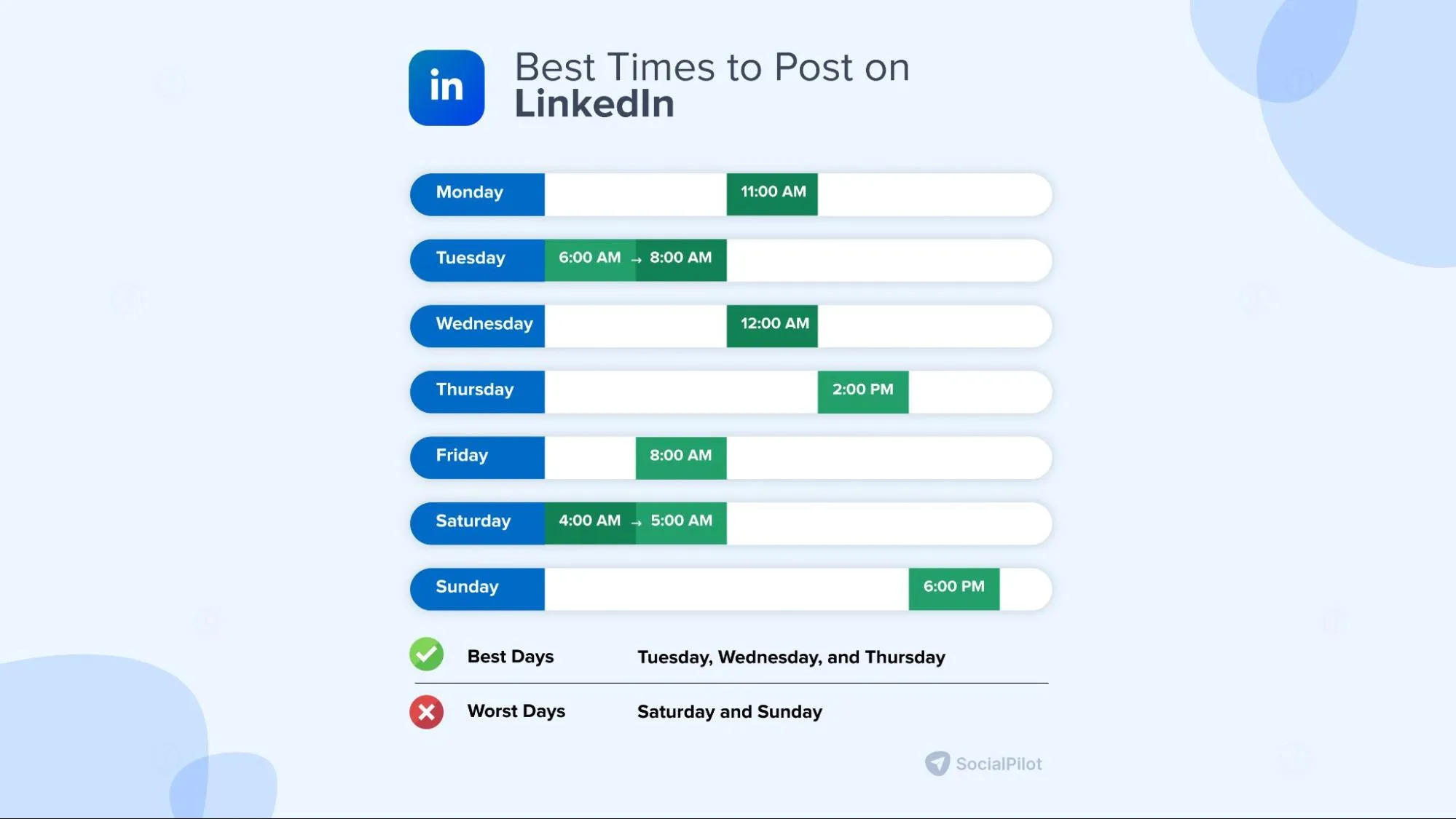Click the Tuesday 8:00 AM time marker

click(x=680, y=258)
